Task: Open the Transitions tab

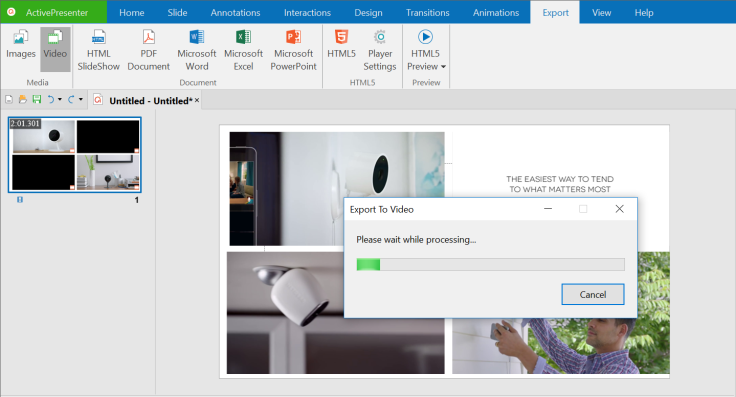Action: pos(427,13)
